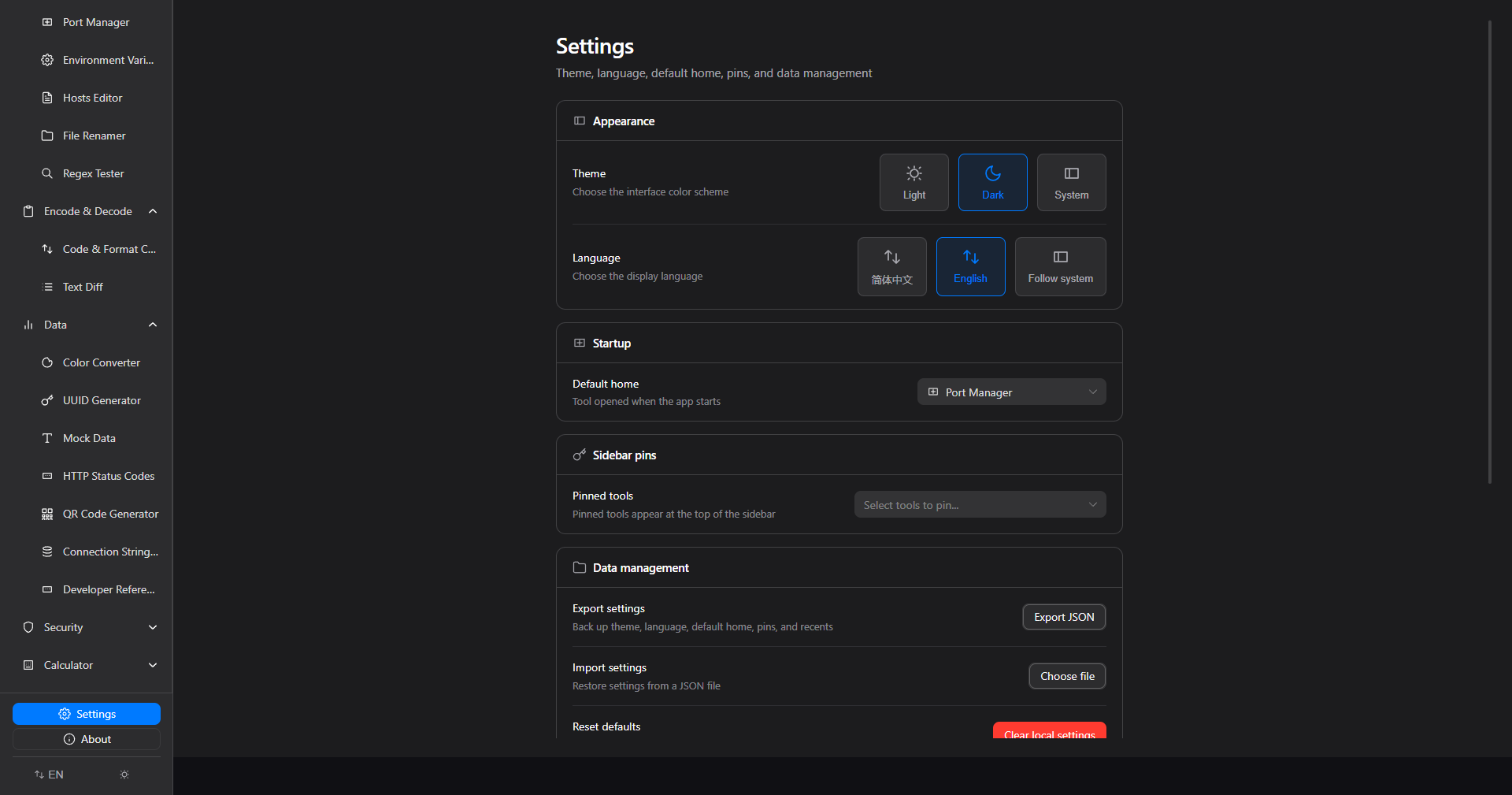Click the UUID Generator key icon
This screenshot has height=795, width=1512.
click(47, 400)
